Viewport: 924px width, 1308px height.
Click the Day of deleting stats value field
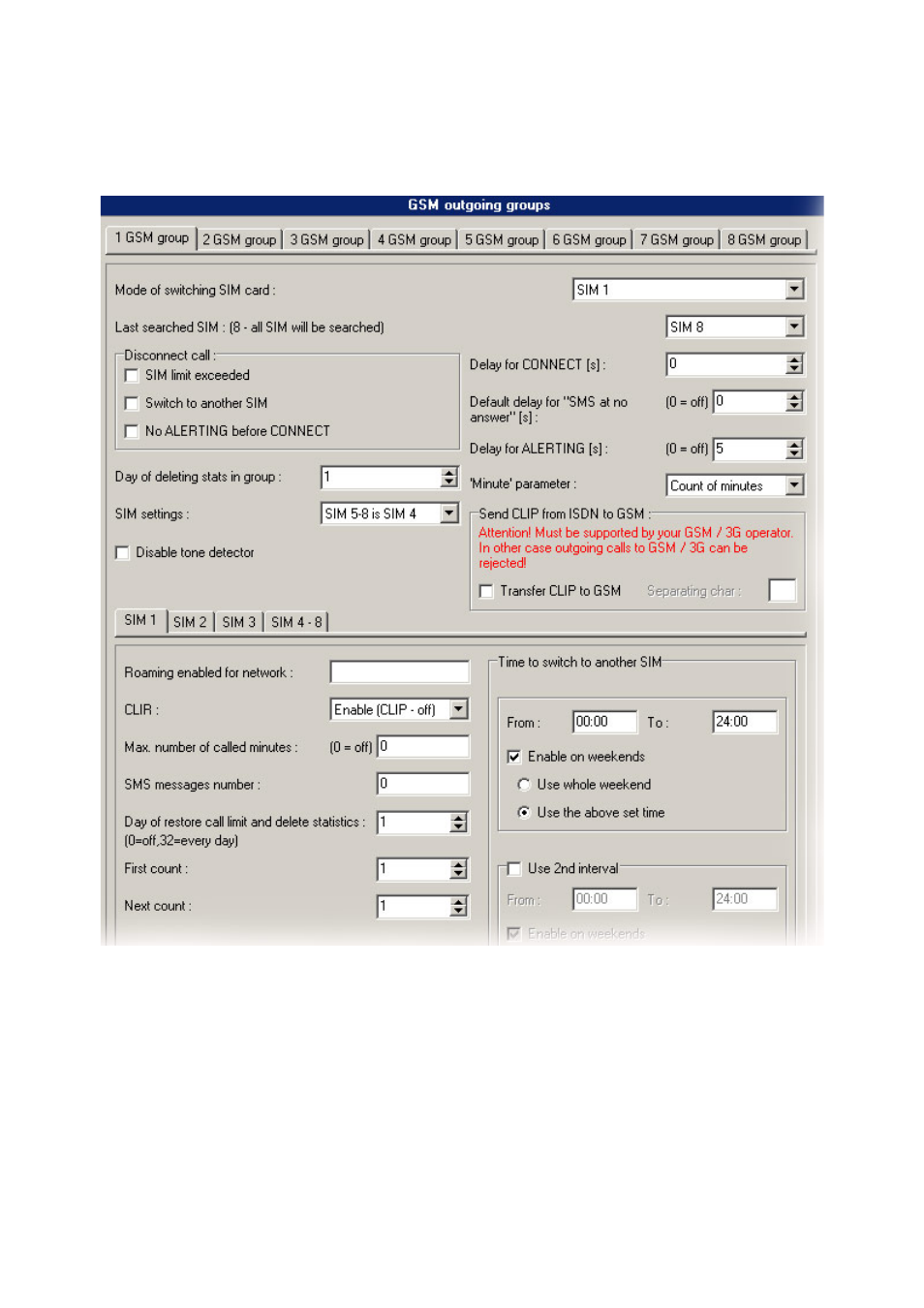[381, 477]
